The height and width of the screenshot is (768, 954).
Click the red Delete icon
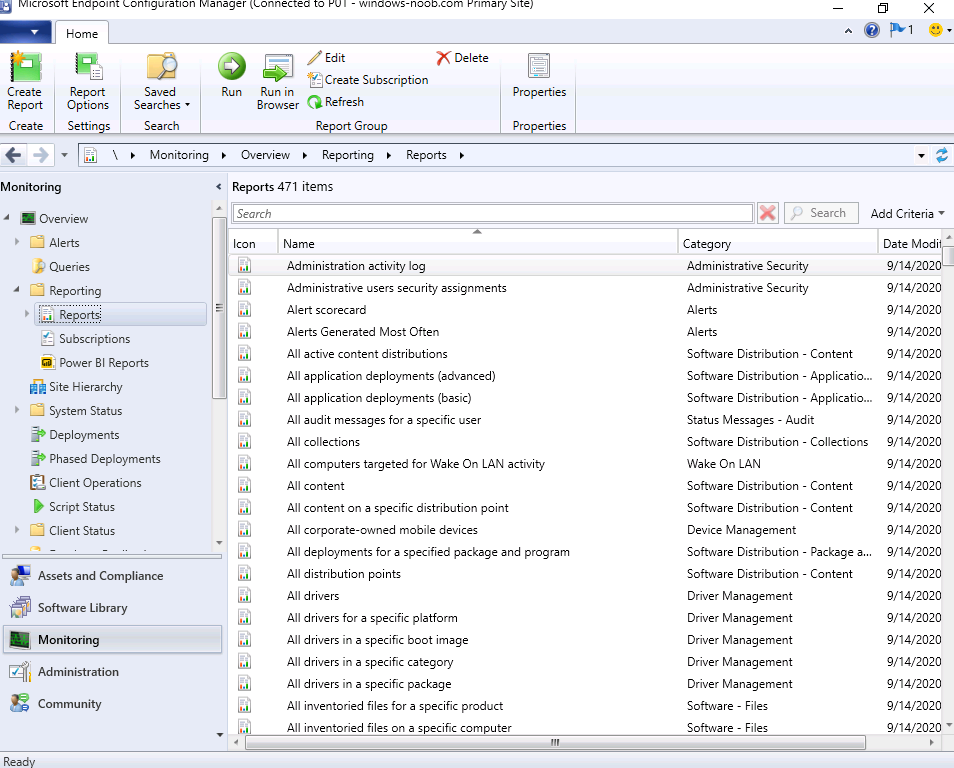[x=444, y=58]
